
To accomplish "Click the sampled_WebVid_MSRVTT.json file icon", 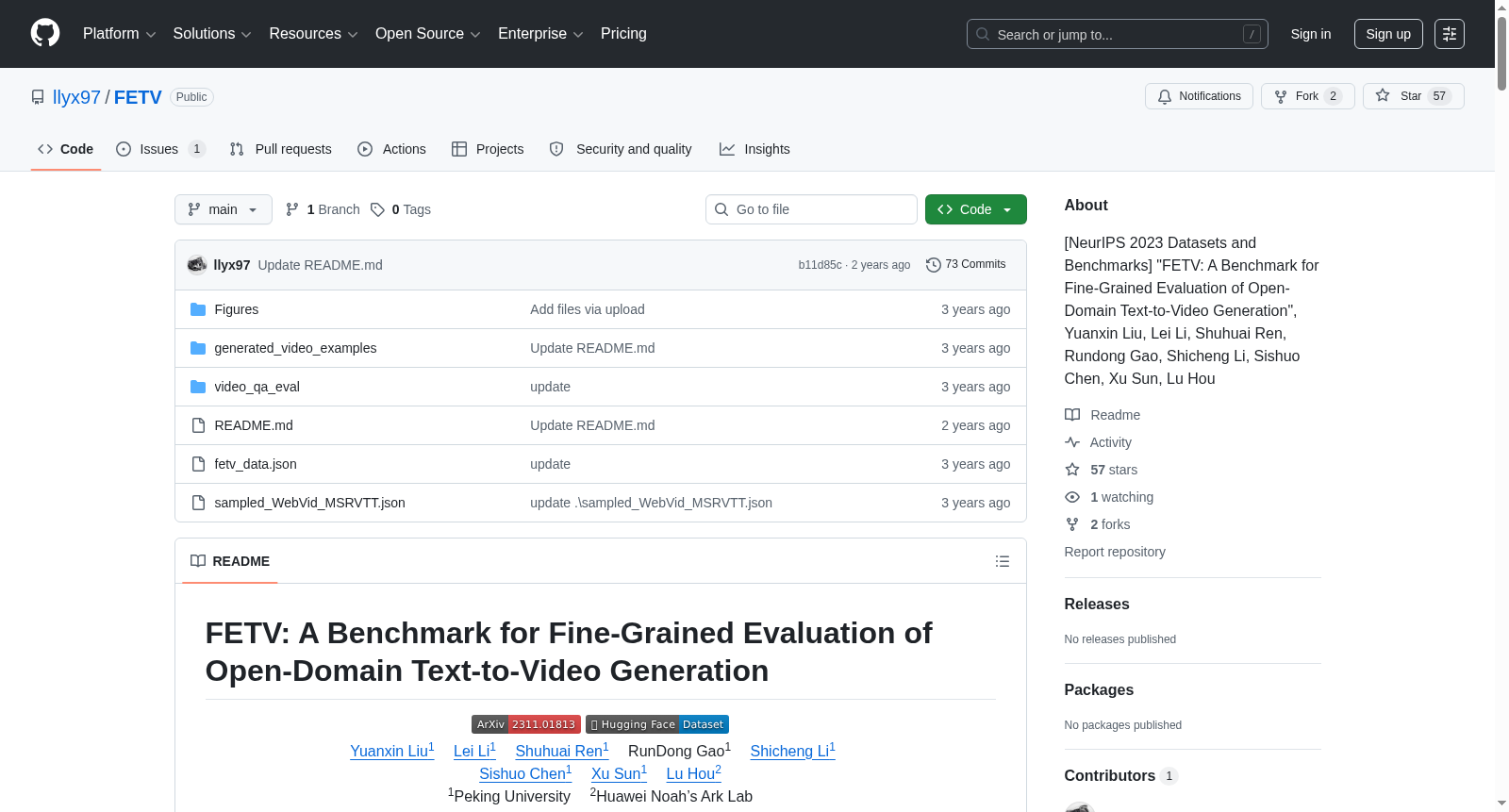I will click(x=198, y=503).
